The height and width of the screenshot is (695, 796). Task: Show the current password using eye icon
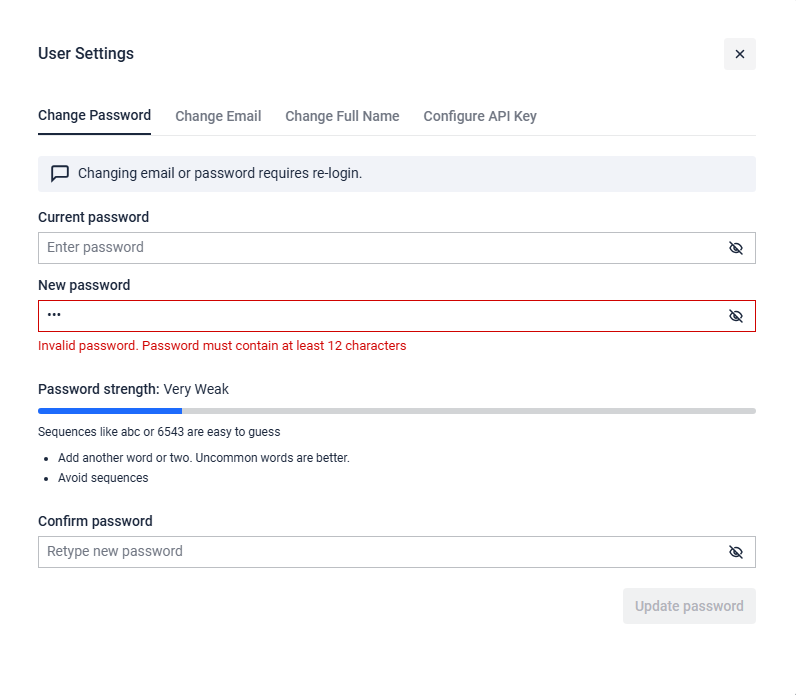point(736,248)
